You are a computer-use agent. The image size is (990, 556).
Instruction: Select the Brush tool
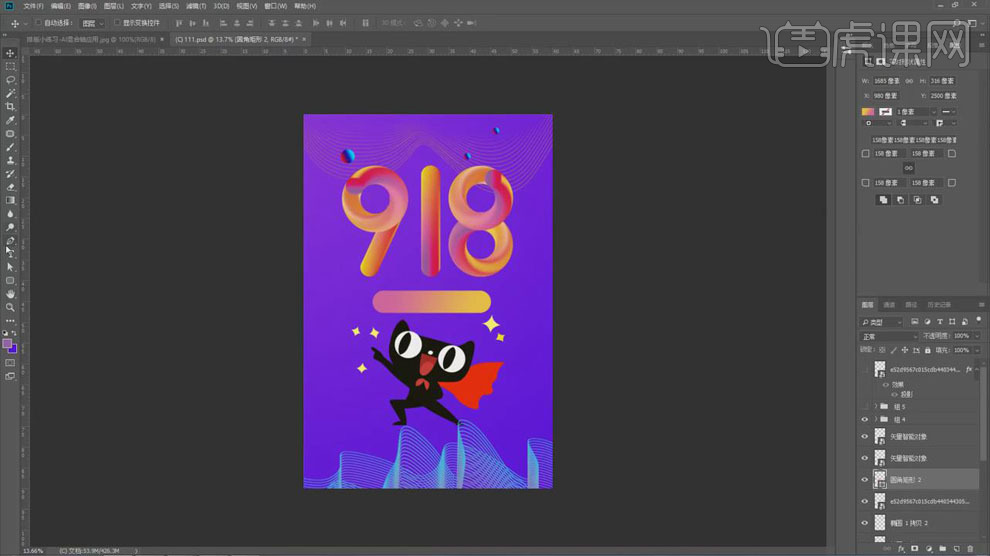click(10, 147)
